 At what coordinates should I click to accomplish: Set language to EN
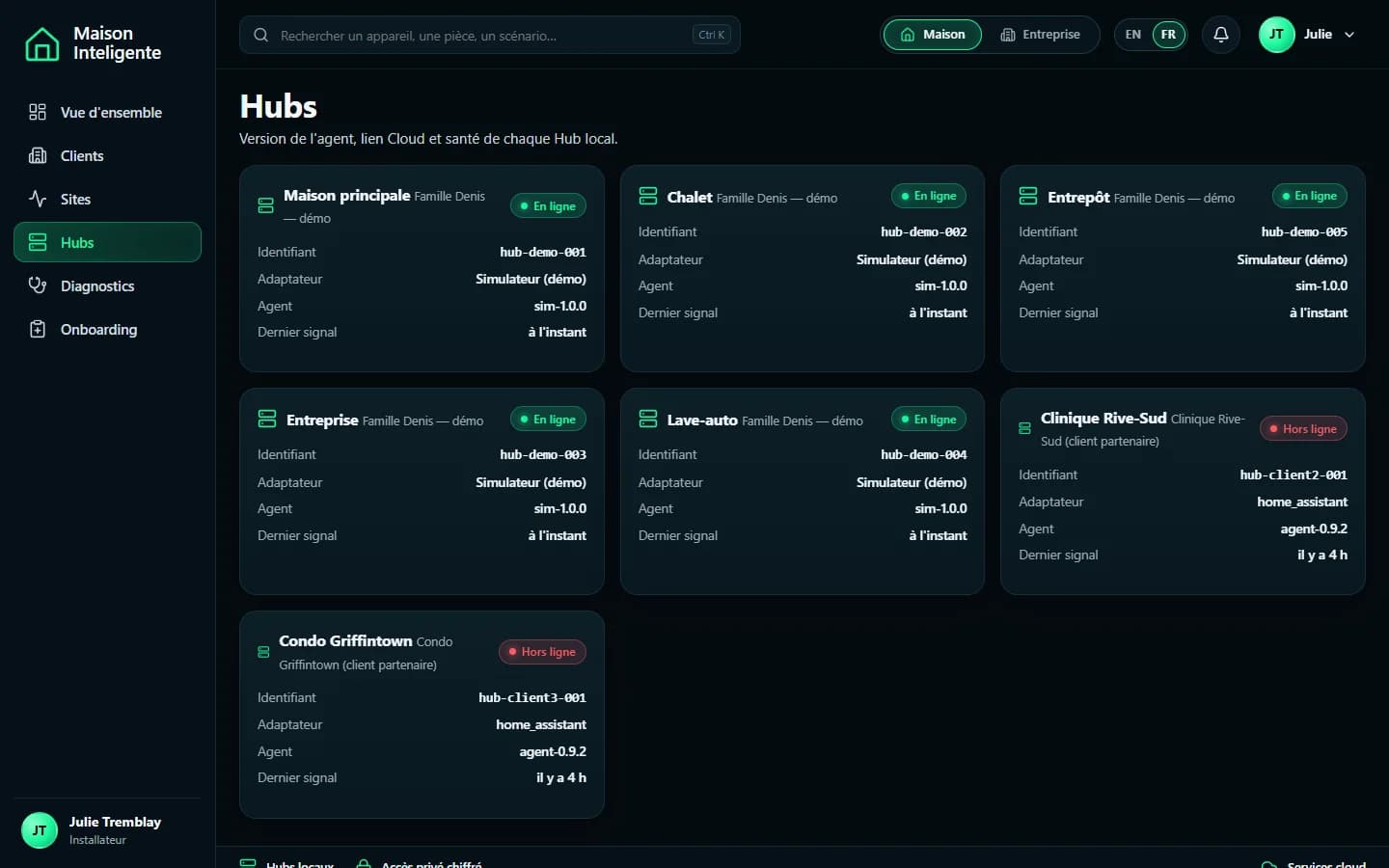click(1133, 35)
